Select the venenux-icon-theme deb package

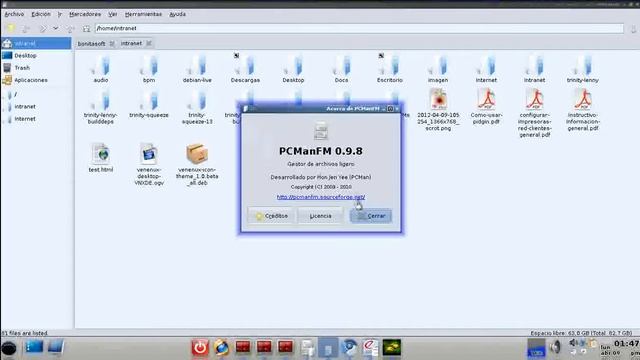tap(197, 164)
